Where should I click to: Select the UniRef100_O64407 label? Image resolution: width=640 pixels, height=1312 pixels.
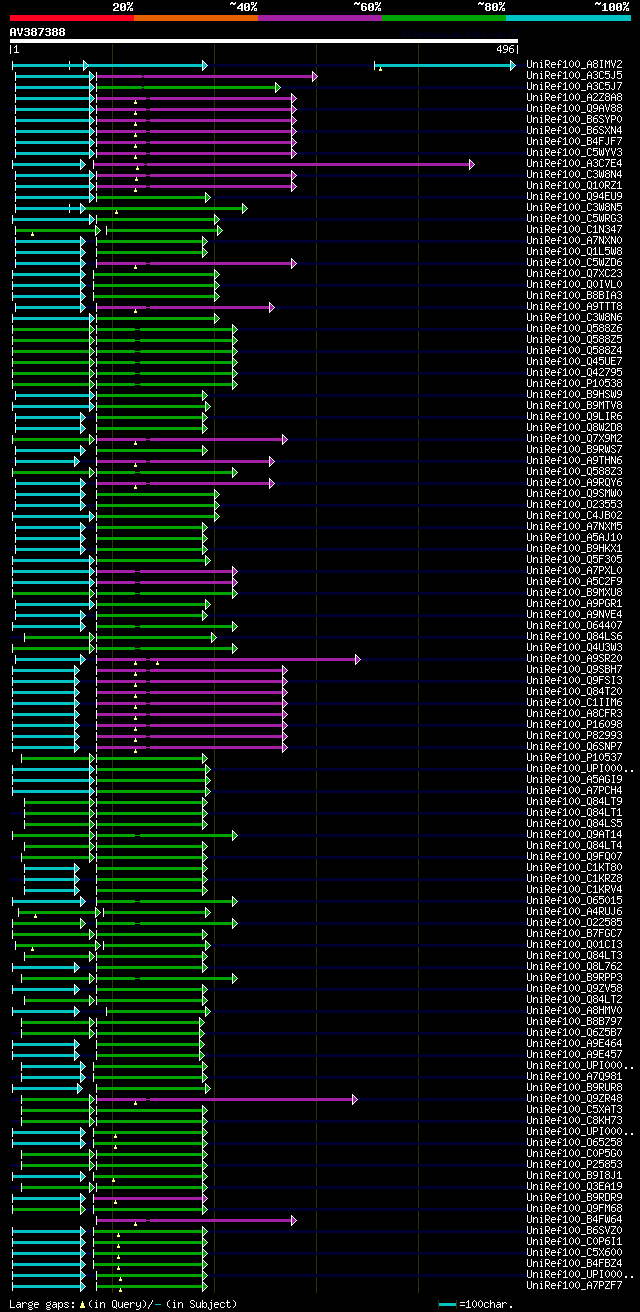coord(576,625)
